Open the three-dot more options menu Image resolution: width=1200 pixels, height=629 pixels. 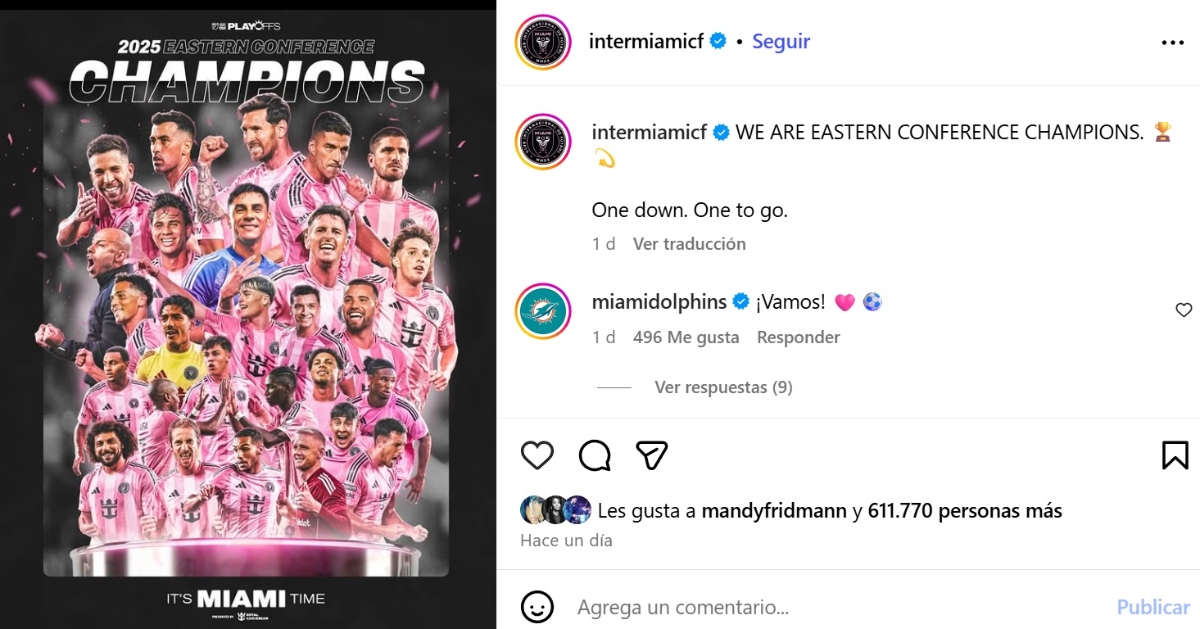[1172, 42]
